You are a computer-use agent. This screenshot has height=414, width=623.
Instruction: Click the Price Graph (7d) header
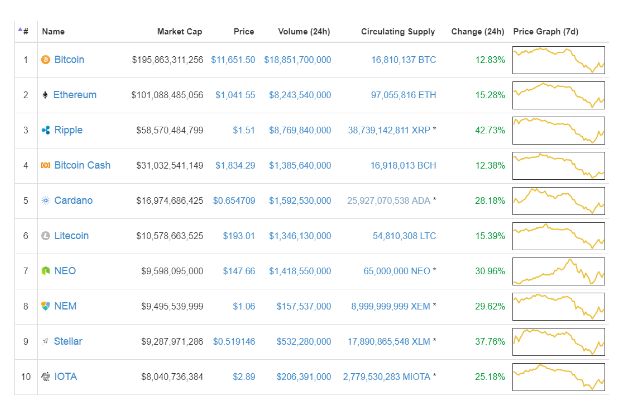(546, 31)
